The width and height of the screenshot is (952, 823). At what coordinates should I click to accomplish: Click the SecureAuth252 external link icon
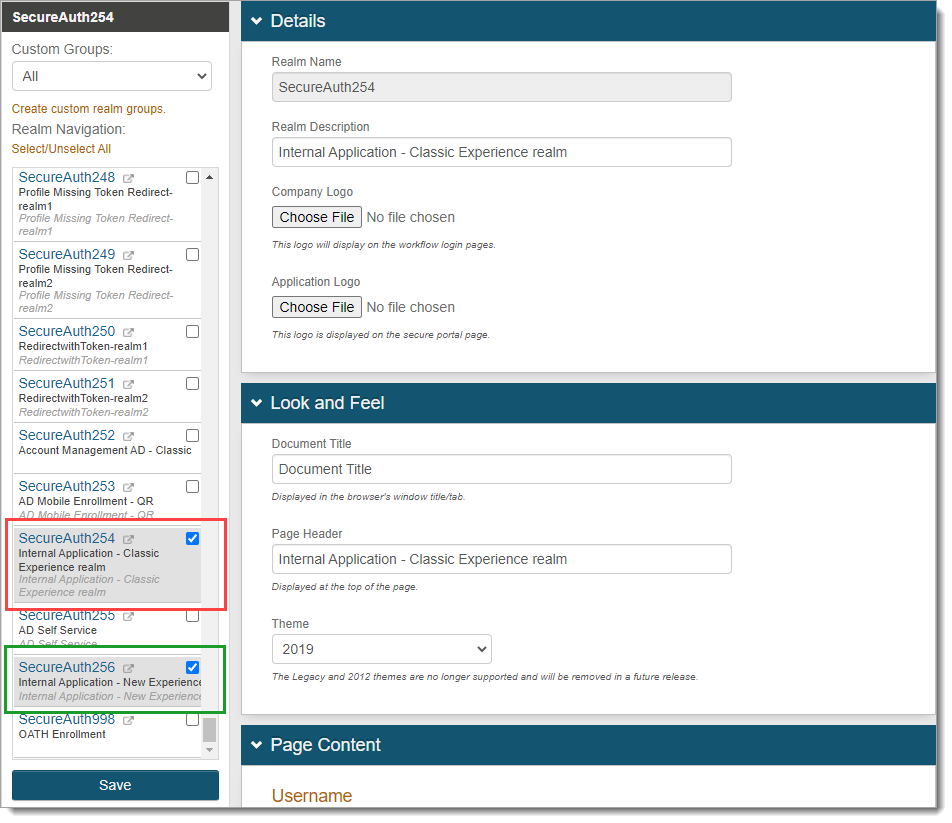(129, 437)
